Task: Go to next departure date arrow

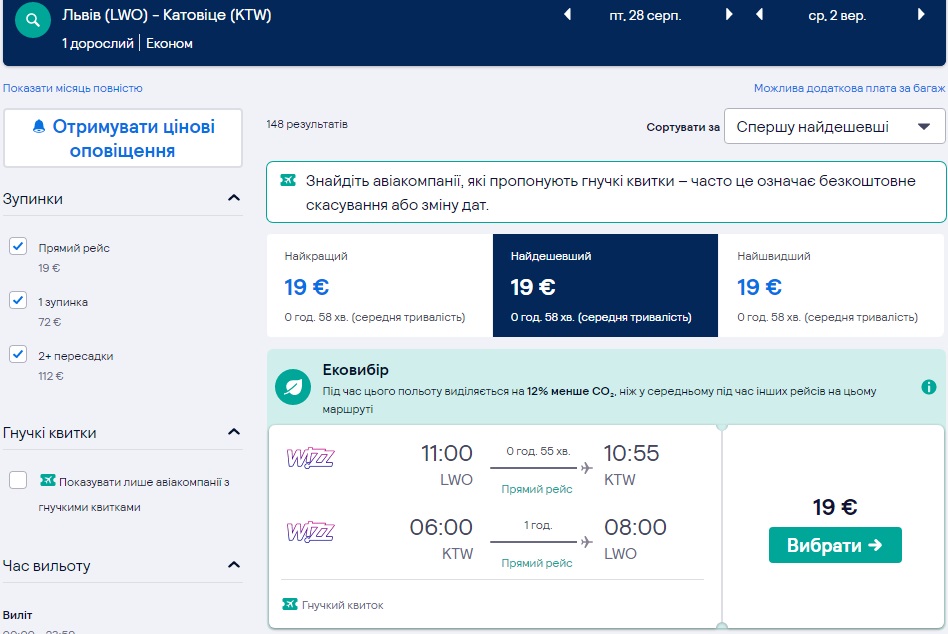Action: click(729, 15)
